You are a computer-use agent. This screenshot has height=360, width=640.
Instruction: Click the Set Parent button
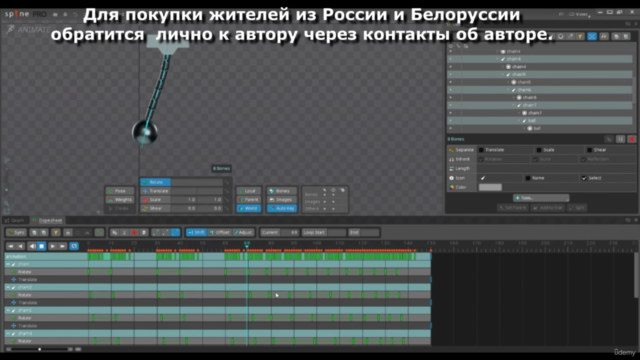point(513,208)
